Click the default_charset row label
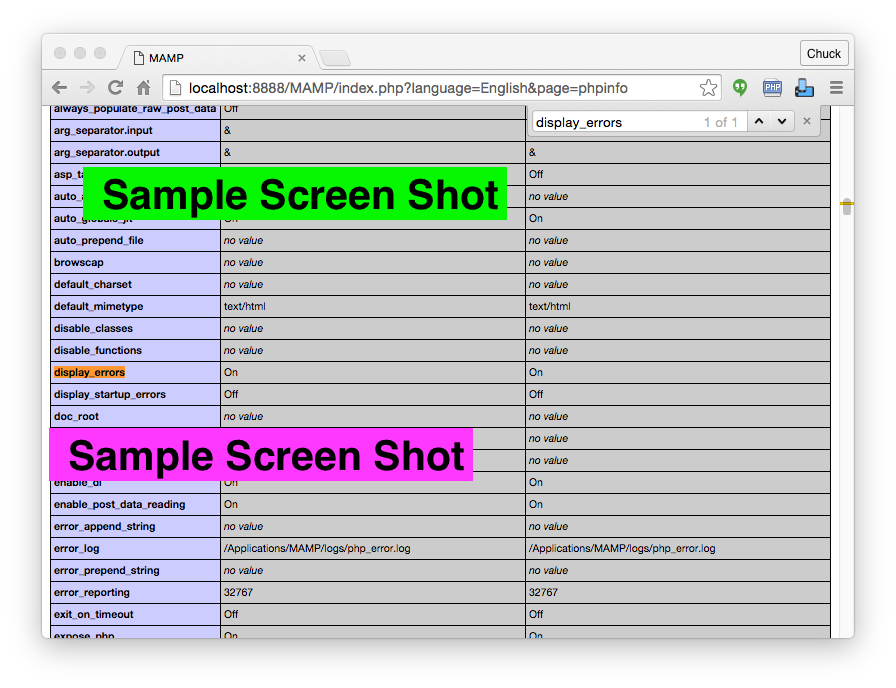 coord(93,285)
